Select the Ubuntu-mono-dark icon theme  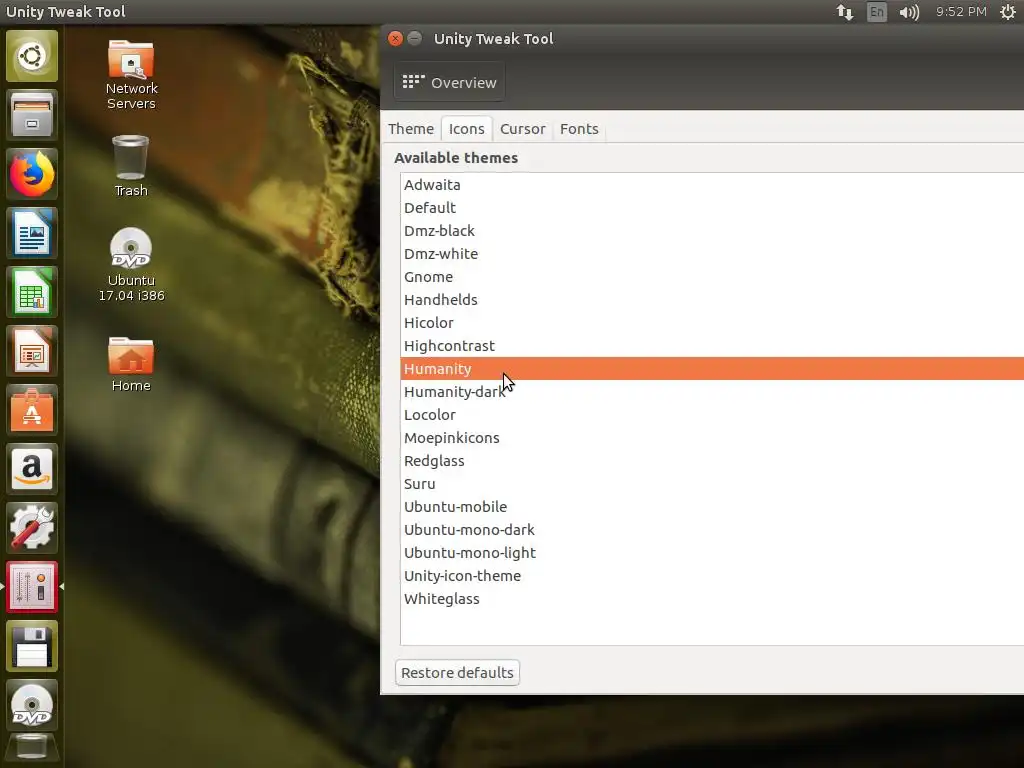coord(712,530)
